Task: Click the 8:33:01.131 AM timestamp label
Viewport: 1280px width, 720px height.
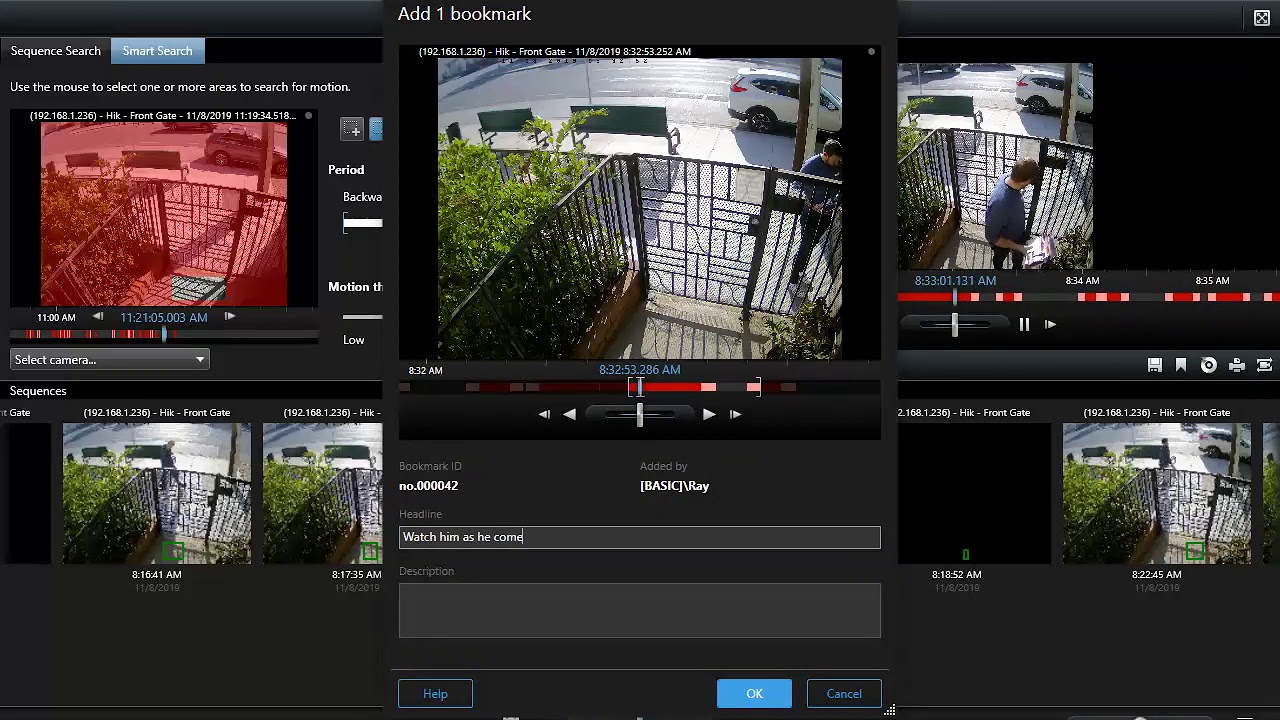Action: pyautogui.click(x=955, y=281)
